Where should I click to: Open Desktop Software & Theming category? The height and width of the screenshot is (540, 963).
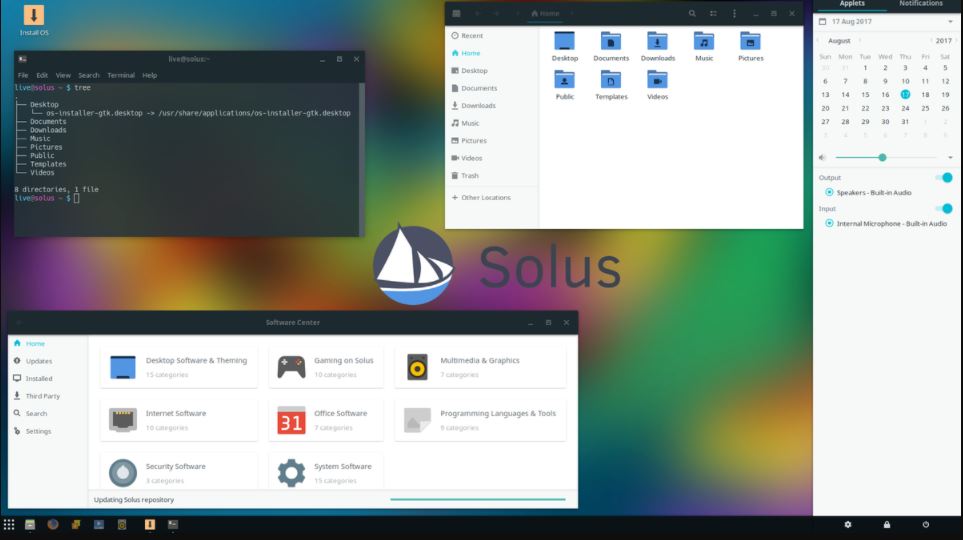[179, 367]
